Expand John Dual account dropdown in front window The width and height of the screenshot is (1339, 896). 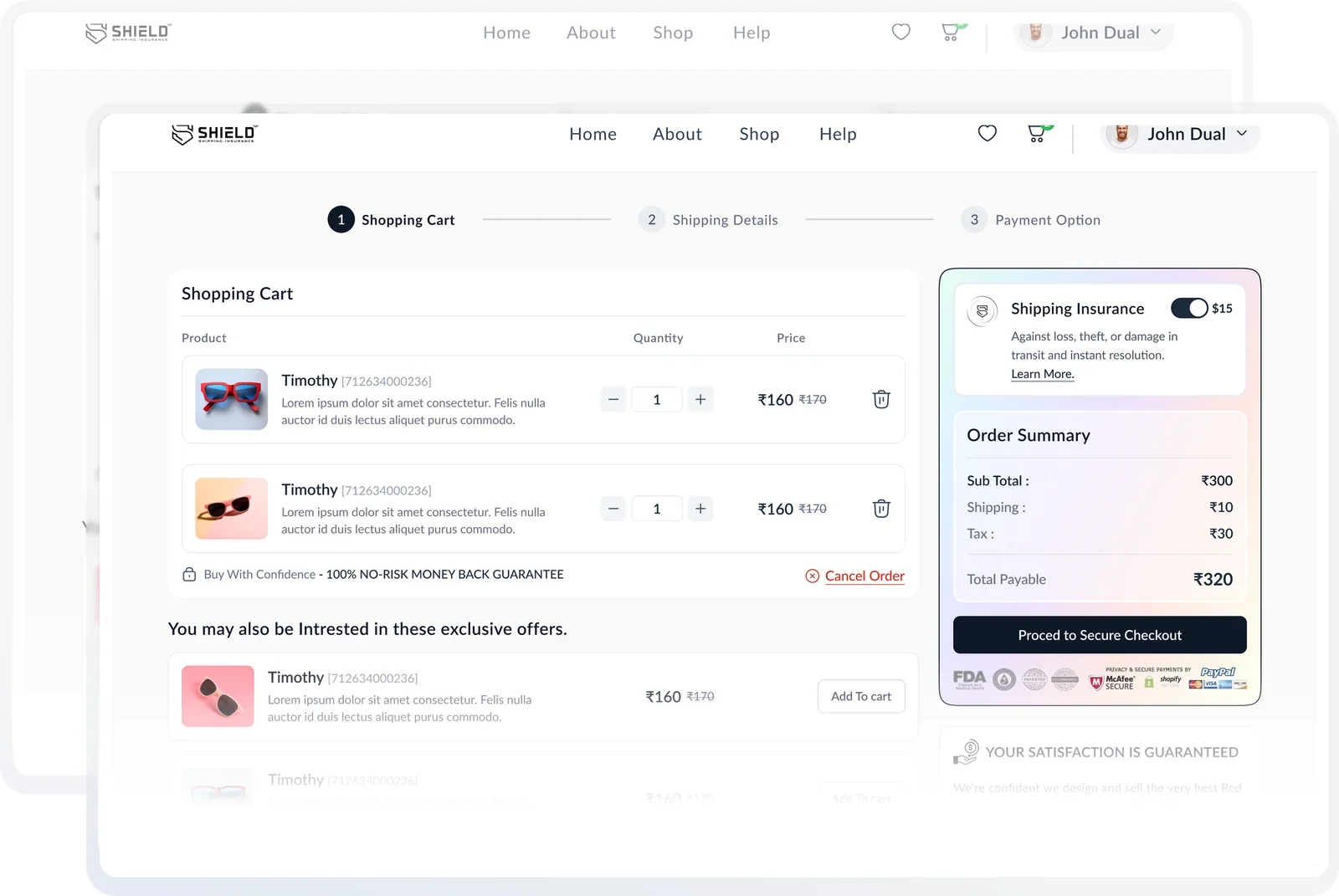tap(1242, 134)
